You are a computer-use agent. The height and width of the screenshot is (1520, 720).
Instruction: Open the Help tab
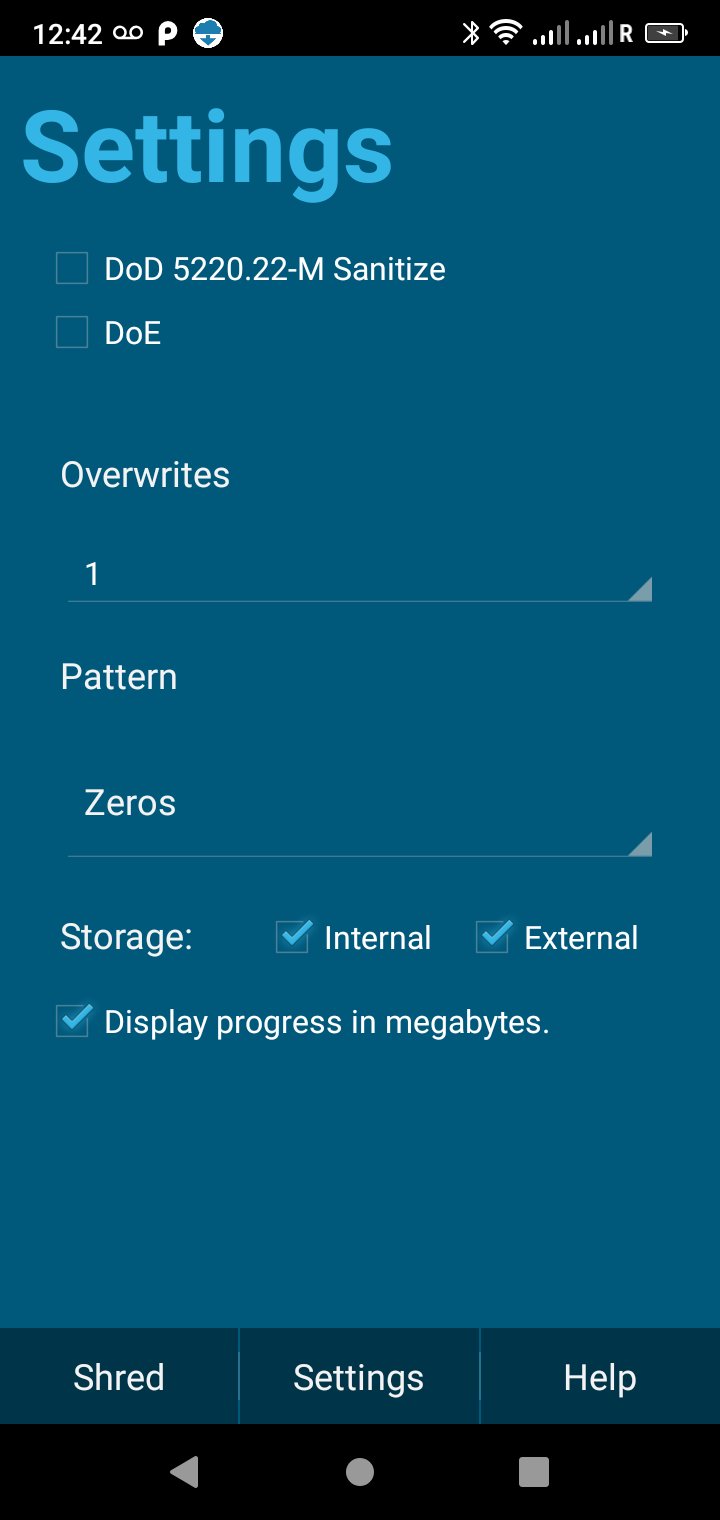(x=599, y=1377)
